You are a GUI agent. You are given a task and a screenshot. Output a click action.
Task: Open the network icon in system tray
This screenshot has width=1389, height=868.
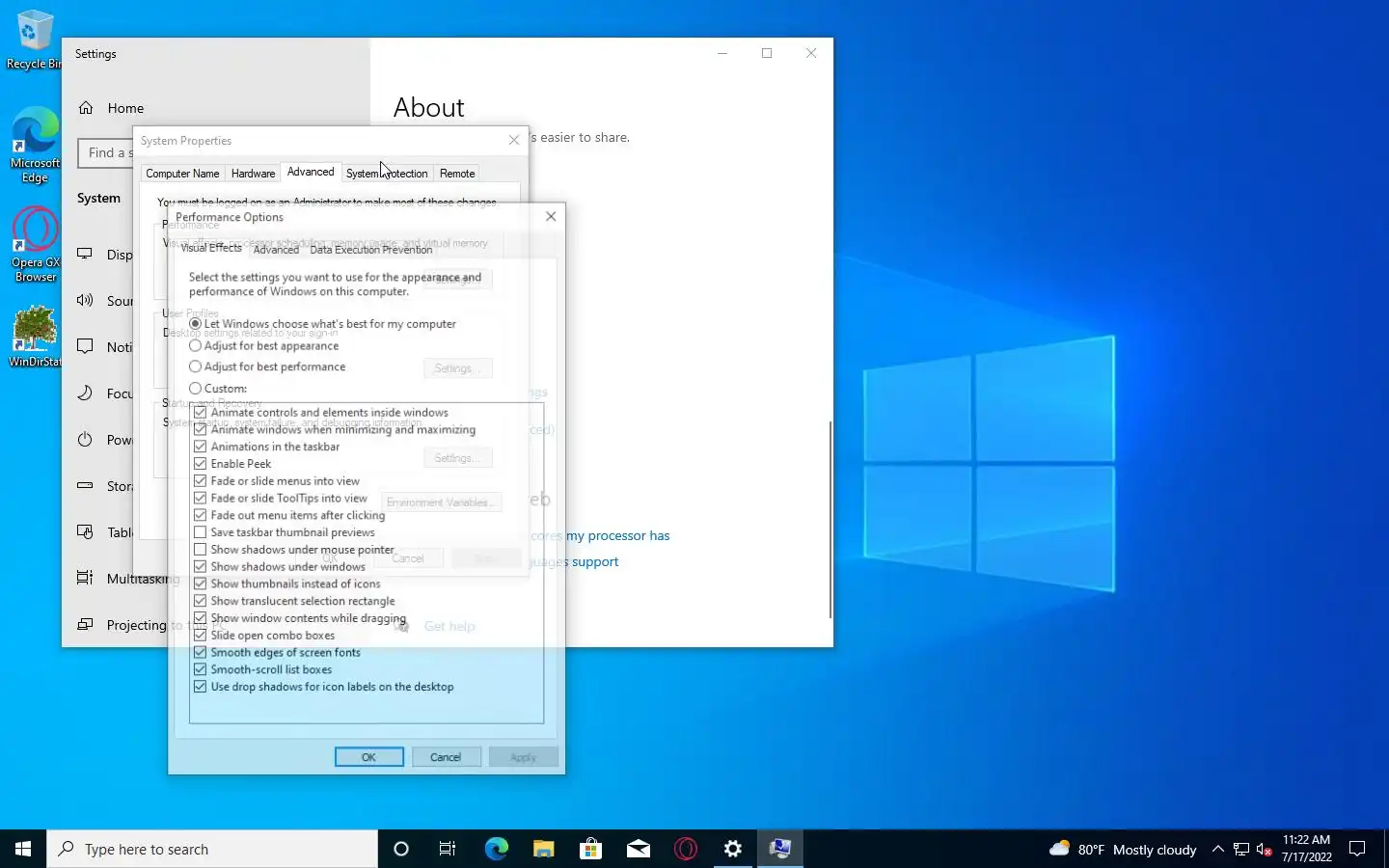(x=1241, y=850)
